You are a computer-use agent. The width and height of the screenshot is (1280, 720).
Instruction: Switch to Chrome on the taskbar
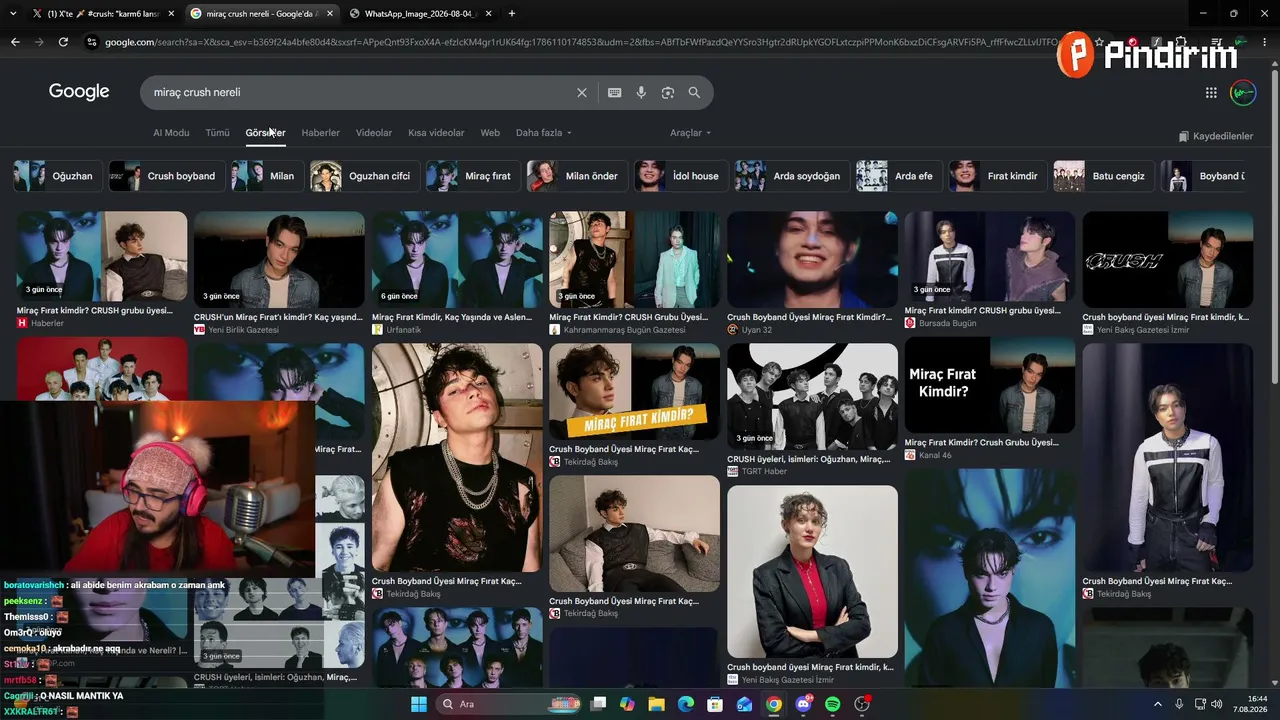click(774, 704)
